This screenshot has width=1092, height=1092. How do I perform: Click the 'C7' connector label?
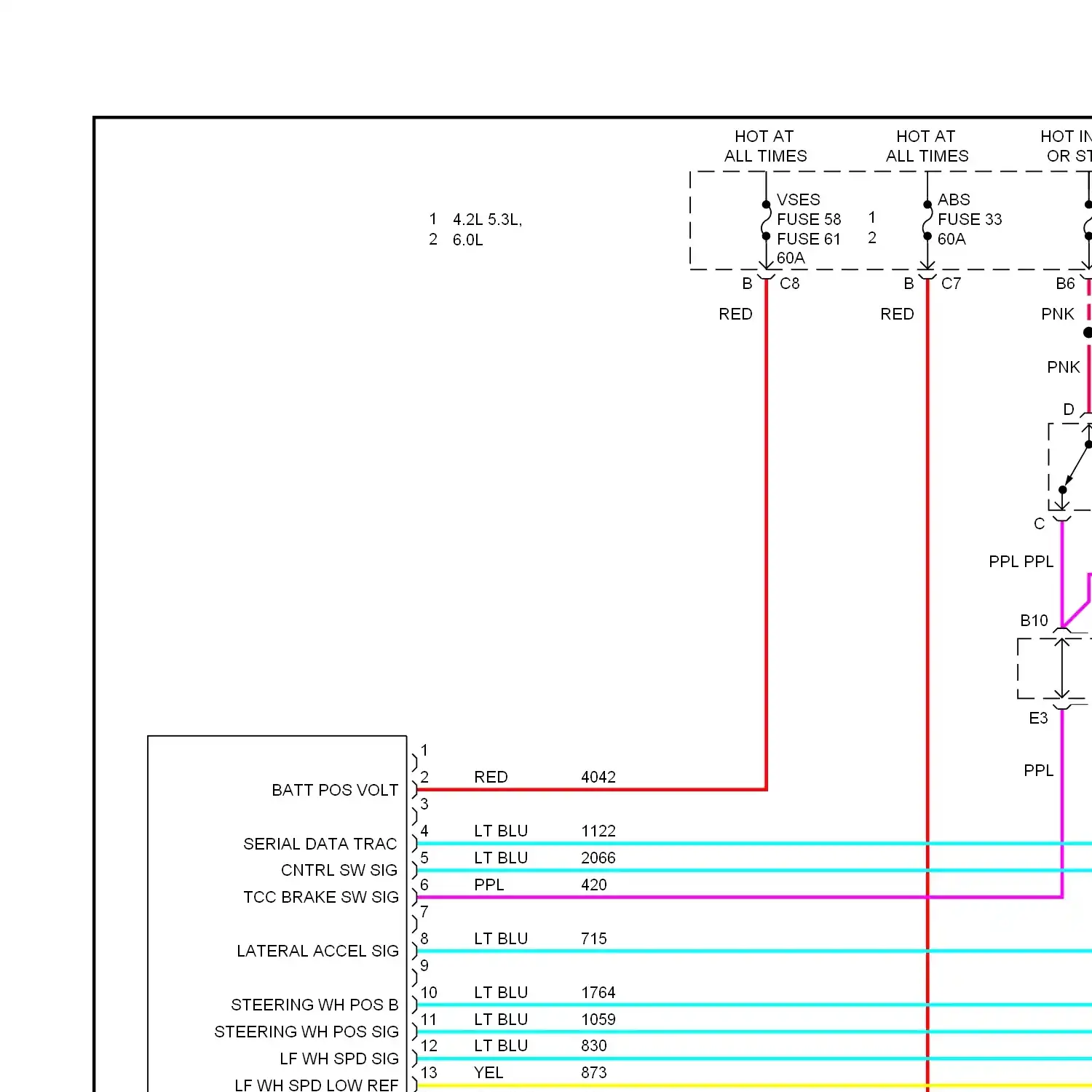click(x=951, y=284)
